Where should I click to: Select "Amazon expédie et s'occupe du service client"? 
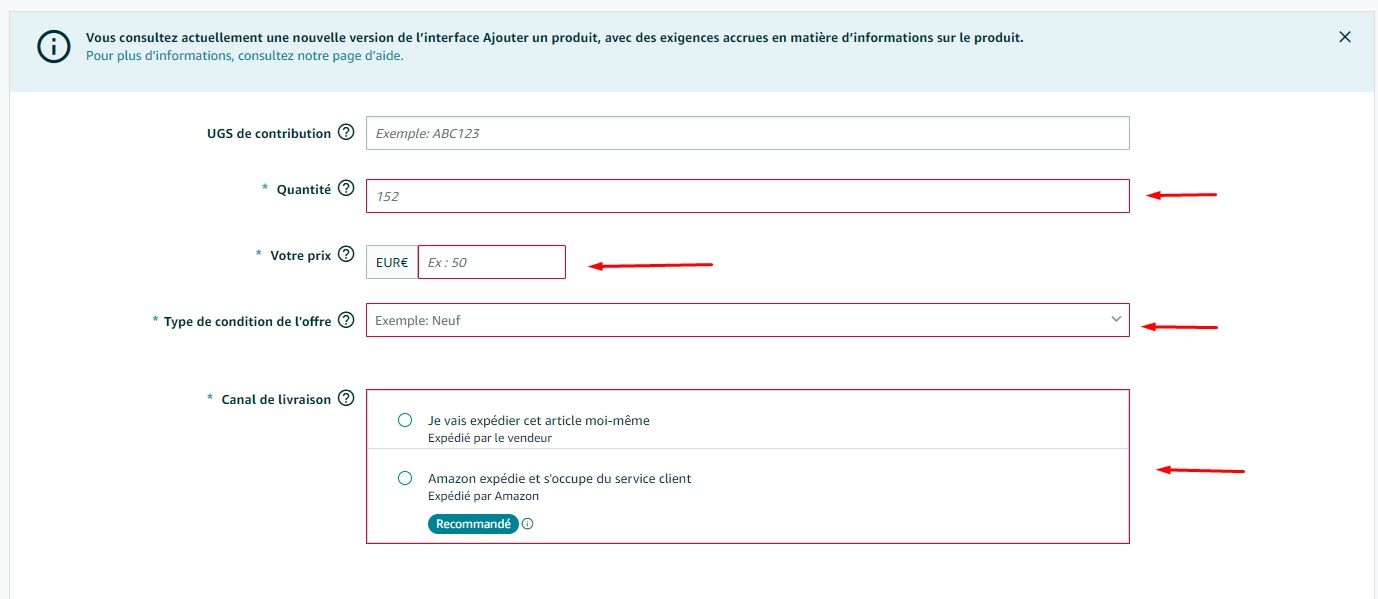[x=407, y=478]
